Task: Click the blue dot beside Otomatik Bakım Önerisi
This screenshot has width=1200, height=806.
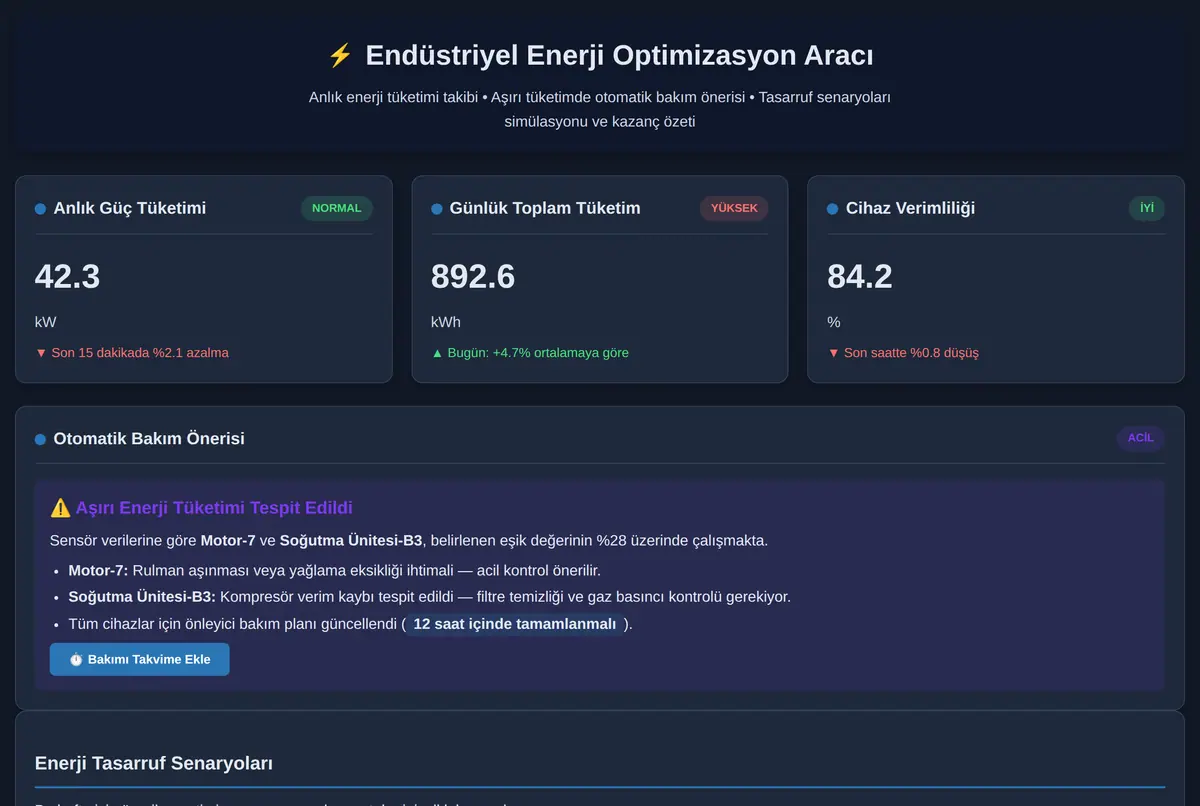Action: (x=40, y=439)
